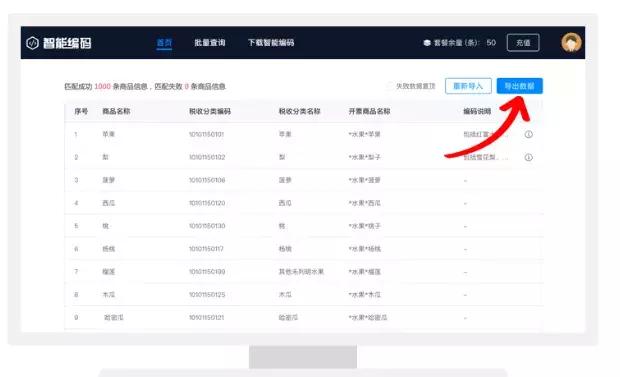This screenshot has height=377, width=620.
Task: Click the *水果*榴莲 invoice name cell
Action: [364, 272]
